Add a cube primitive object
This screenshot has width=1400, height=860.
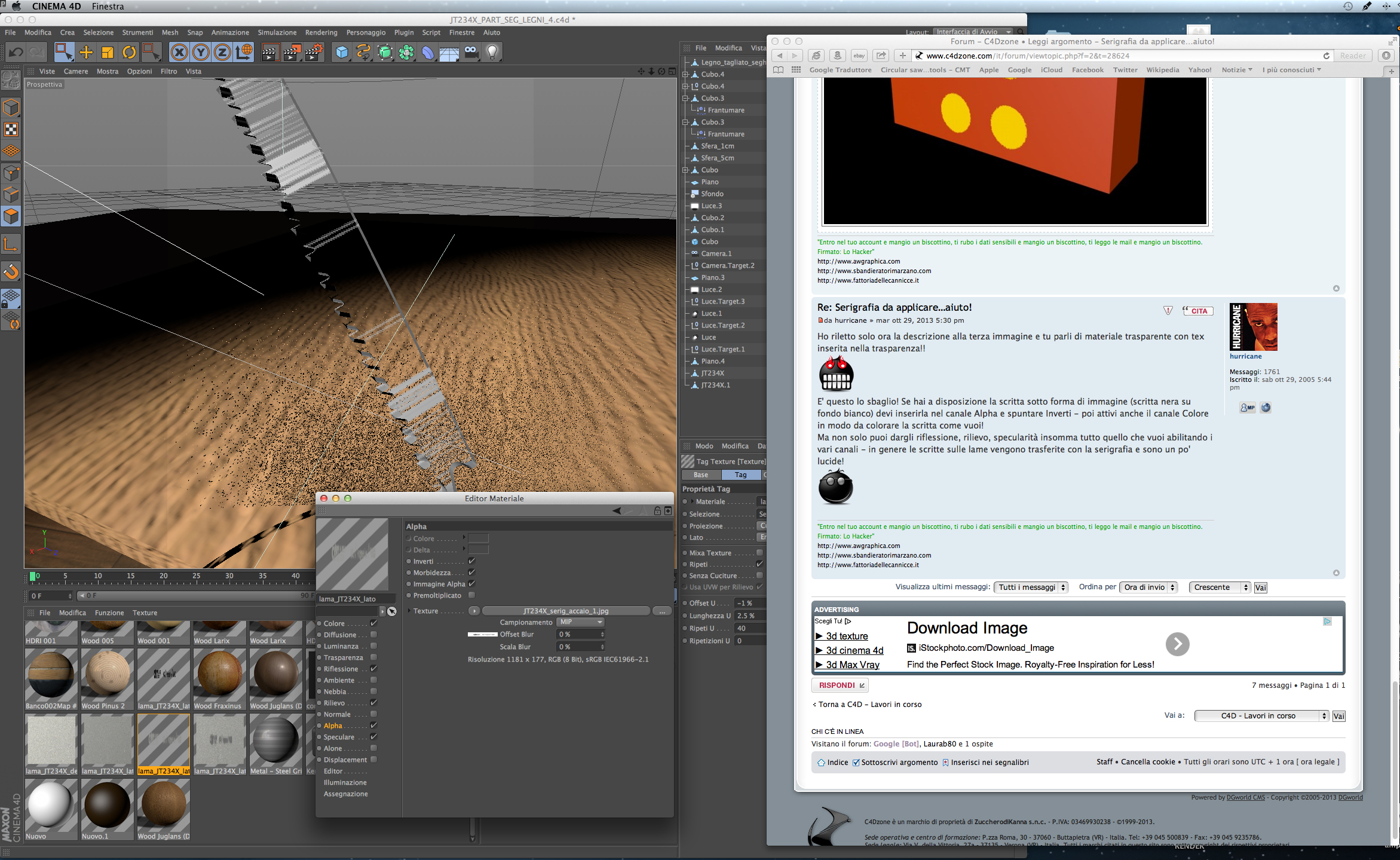click(x=342, y=53)
